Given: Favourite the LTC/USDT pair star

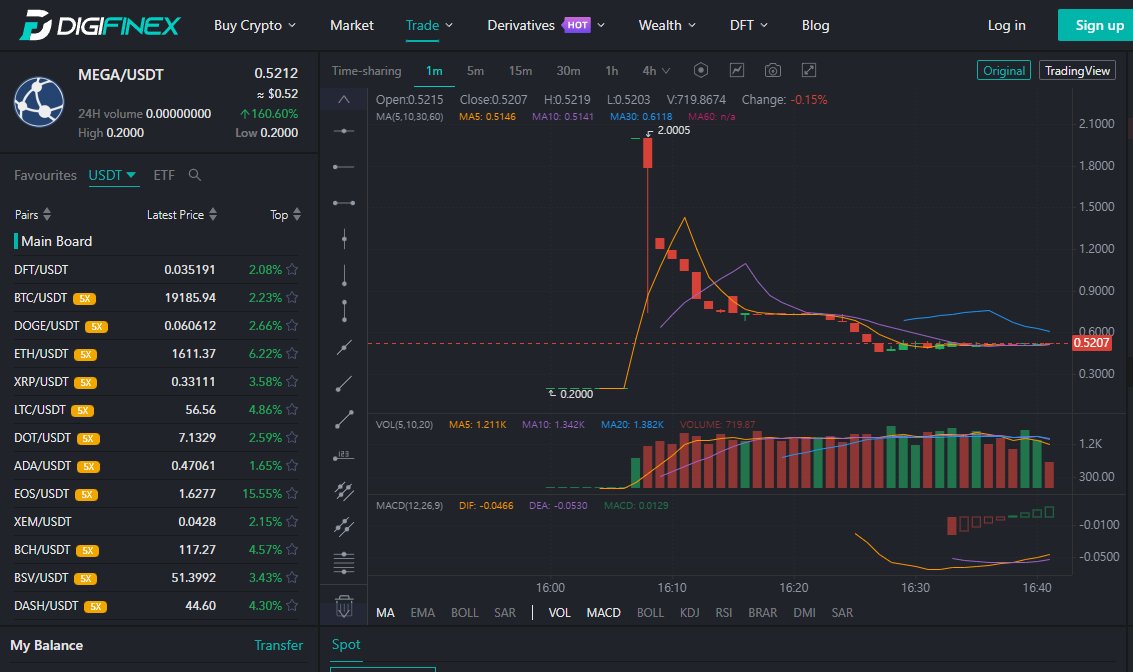Looking at the screenshot, I should point(292,409).
